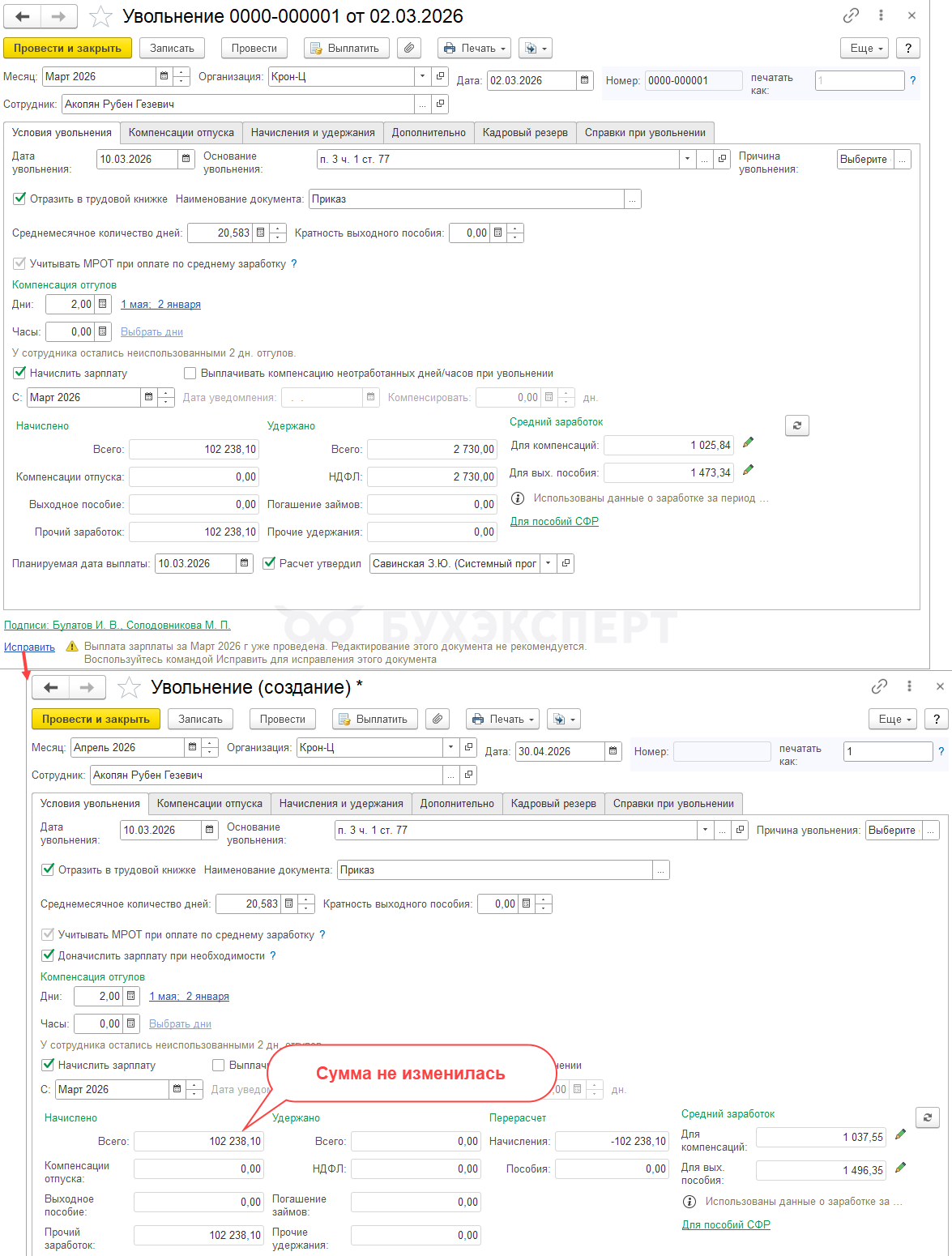
Task: Switch to Кадровый резерв tab in top window
Action: (x=525, y=133)
